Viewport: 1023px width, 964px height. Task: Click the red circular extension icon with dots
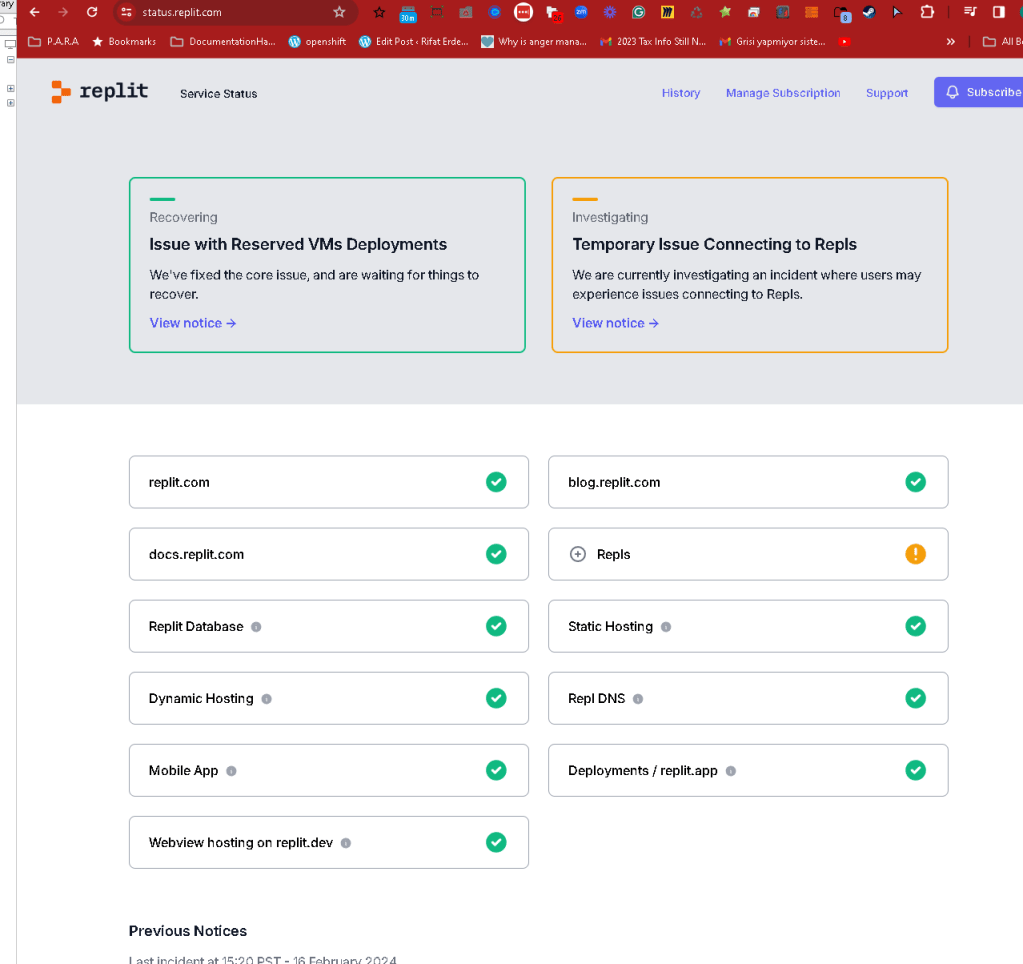point(523,12)
